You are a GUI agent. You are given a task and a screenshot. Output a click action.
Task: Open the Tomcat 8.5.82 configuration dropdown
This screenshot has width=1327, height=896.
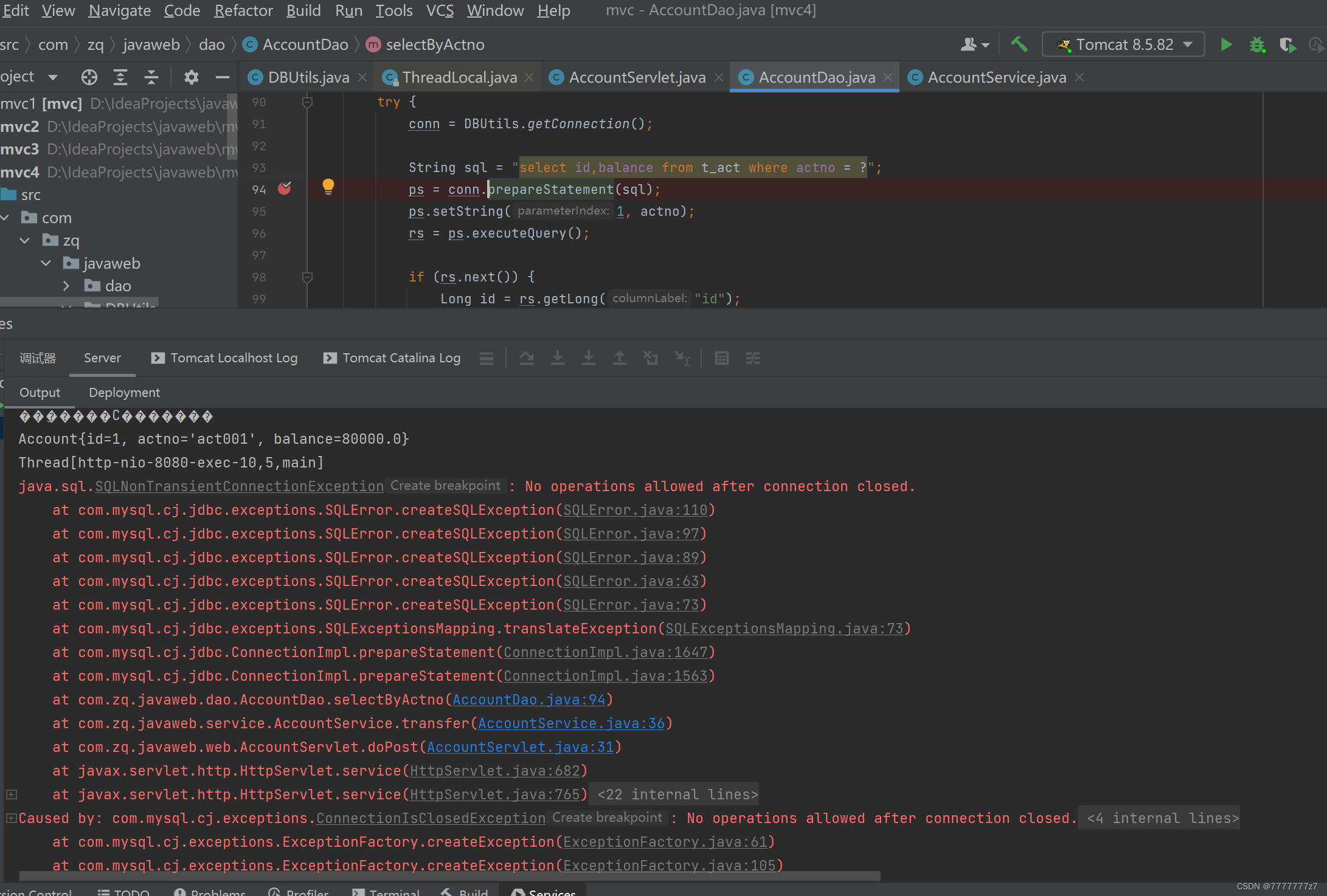coord(1123,44)
